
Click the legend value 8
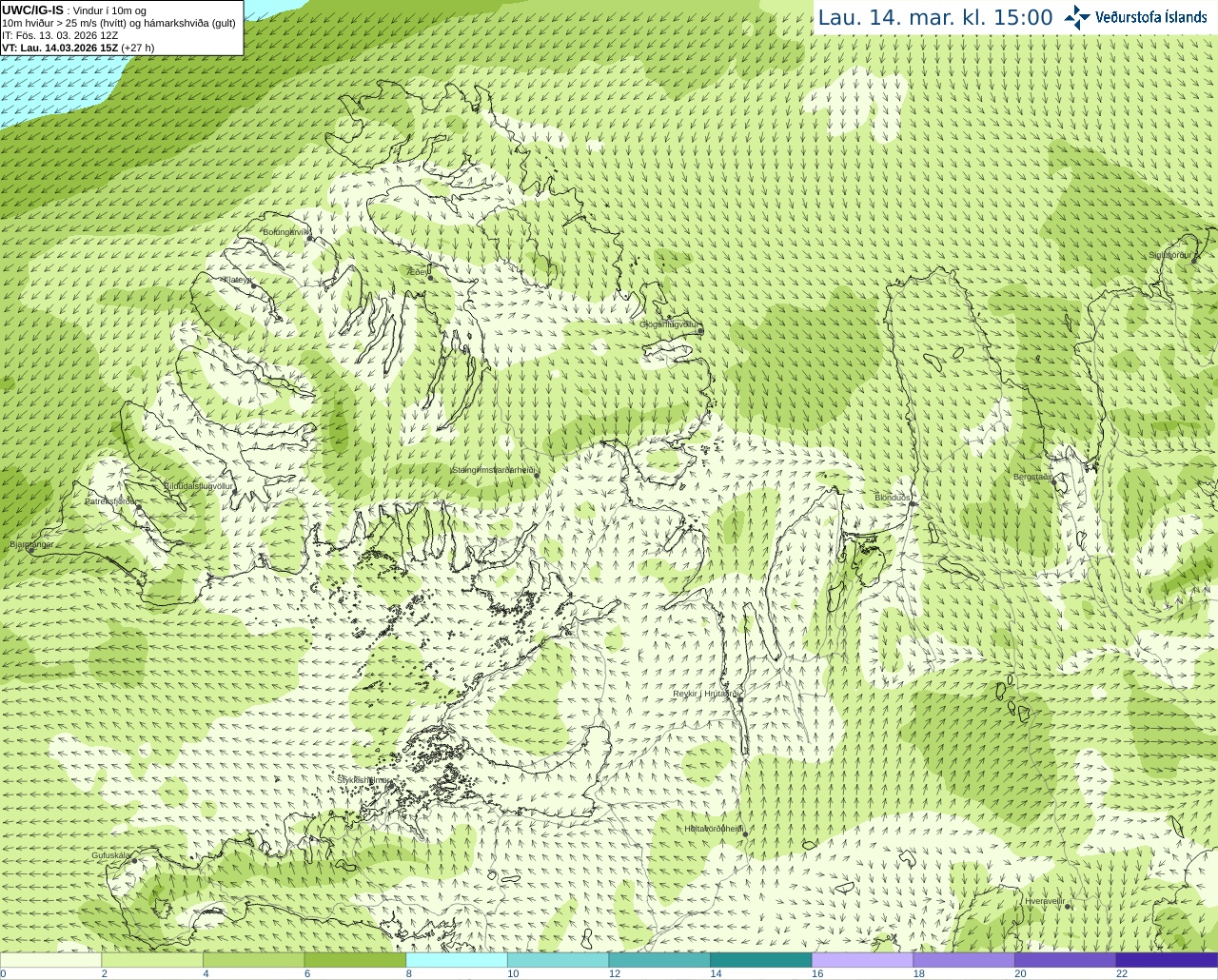pos(408,973)
